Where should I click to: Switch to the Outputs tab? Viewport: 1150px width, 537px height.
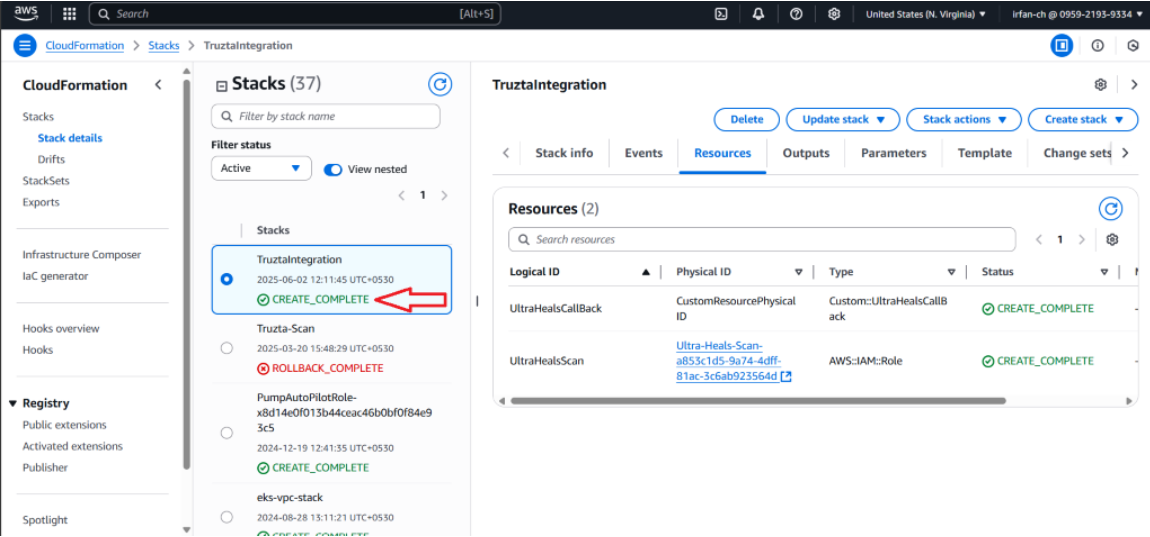(x=806, y=153)
